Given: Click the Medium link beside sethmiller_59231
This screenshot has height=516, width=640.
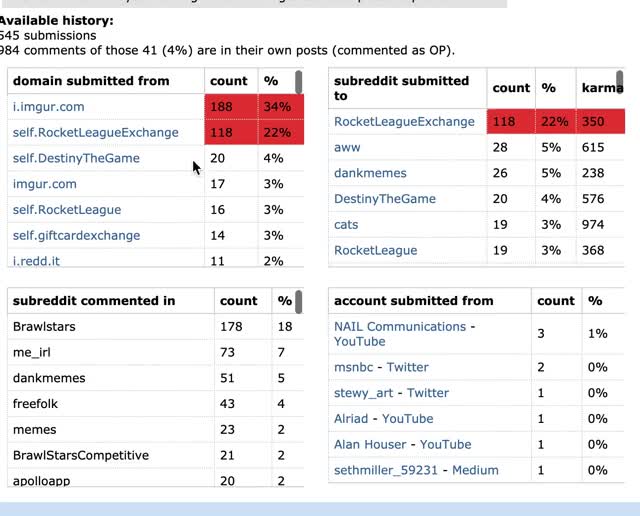Looking at the screenshot, I should tap(475, 470).
